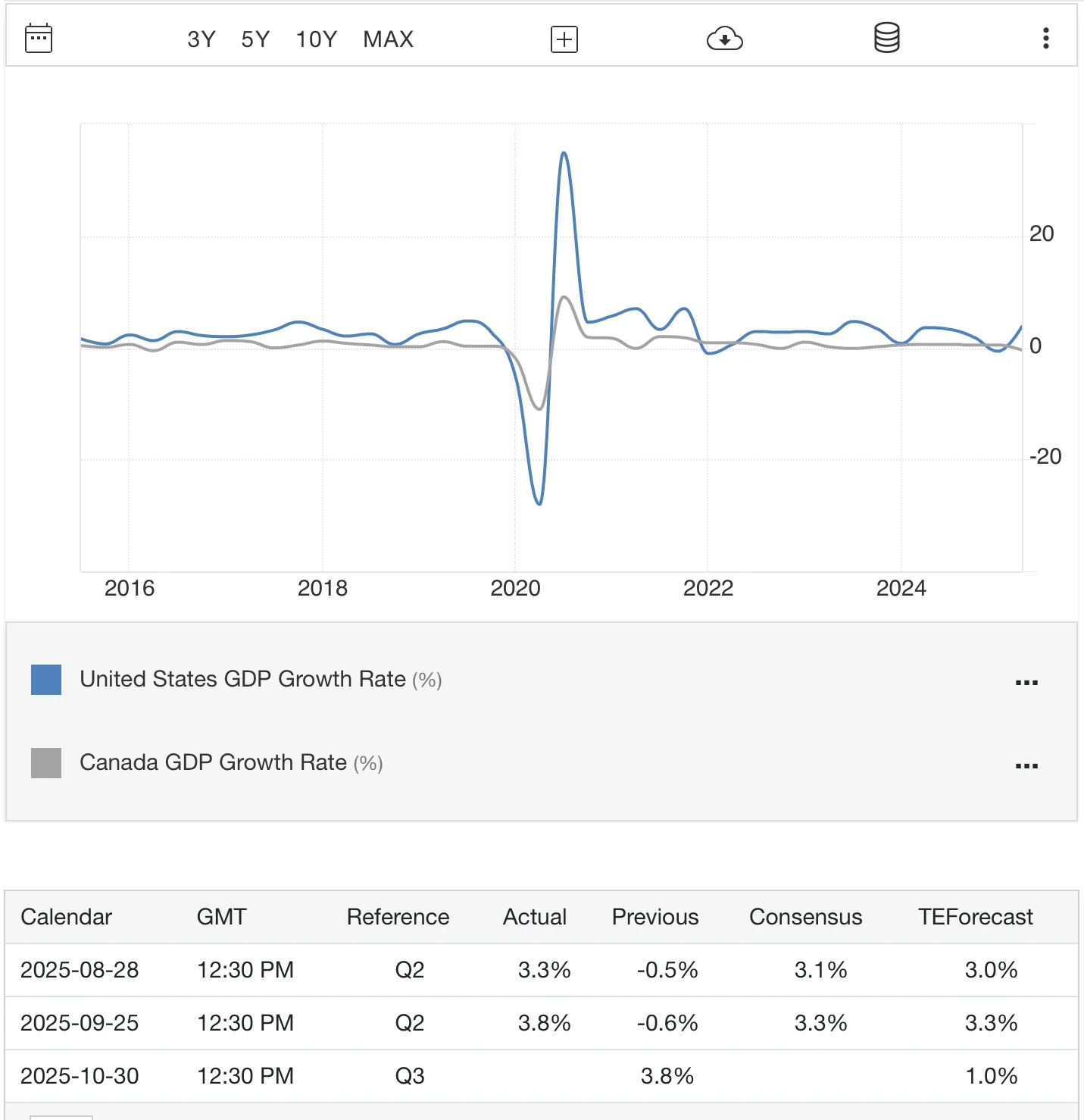Click the 2020 peak on blue line
The image size is (1084, 1120).
pyautogui.click(x=564, y=154)
